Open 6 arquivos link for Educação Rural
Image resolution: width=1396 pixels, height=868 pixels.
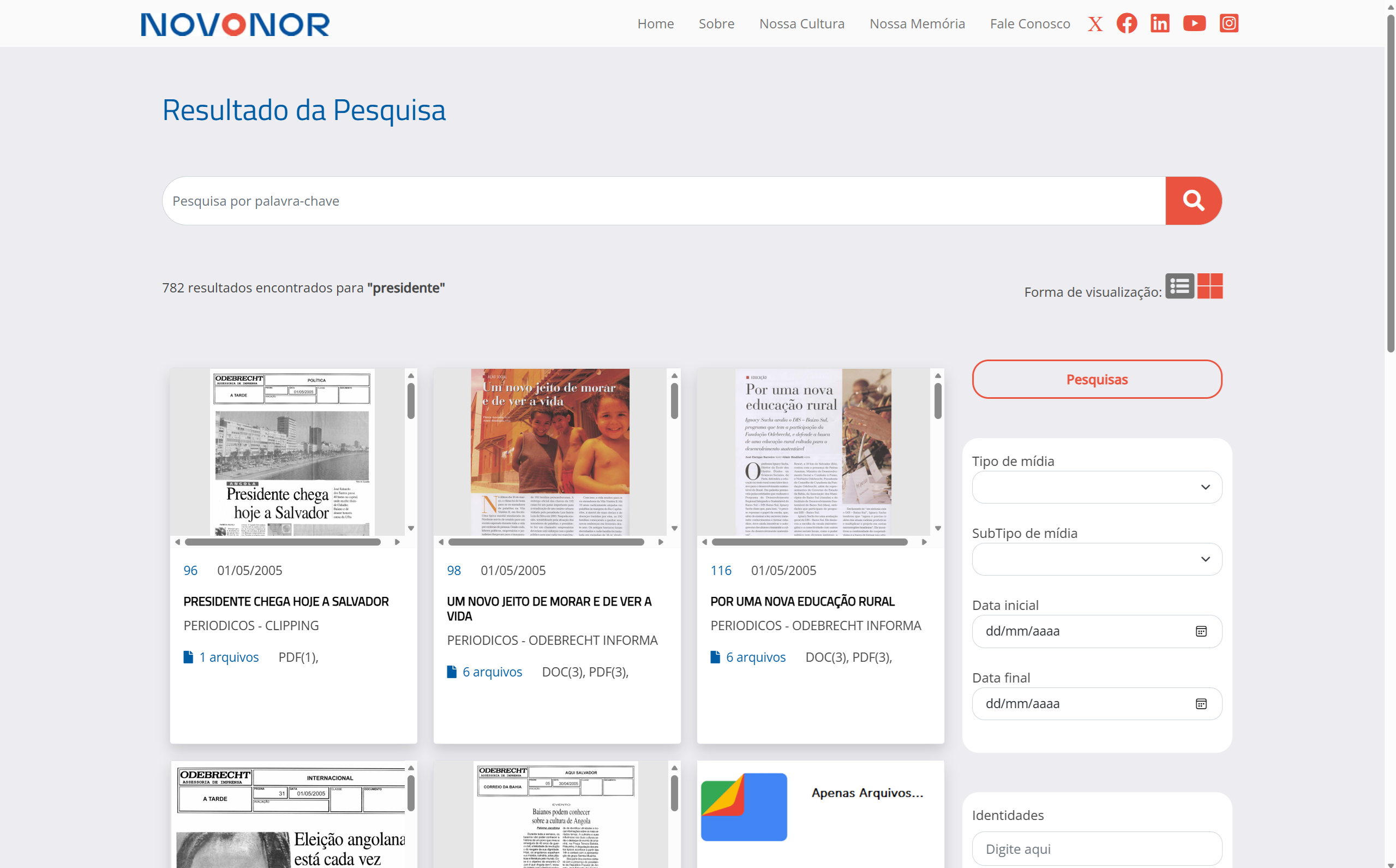756,657
